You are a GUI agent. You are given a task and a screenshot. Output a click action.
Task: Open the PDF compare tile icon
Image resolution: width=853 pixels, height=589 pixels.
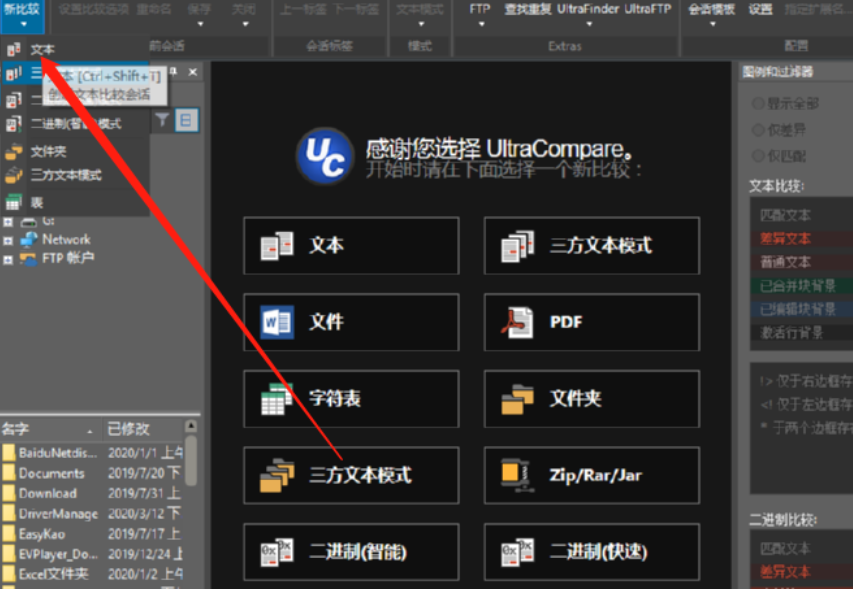pos(517,322)
